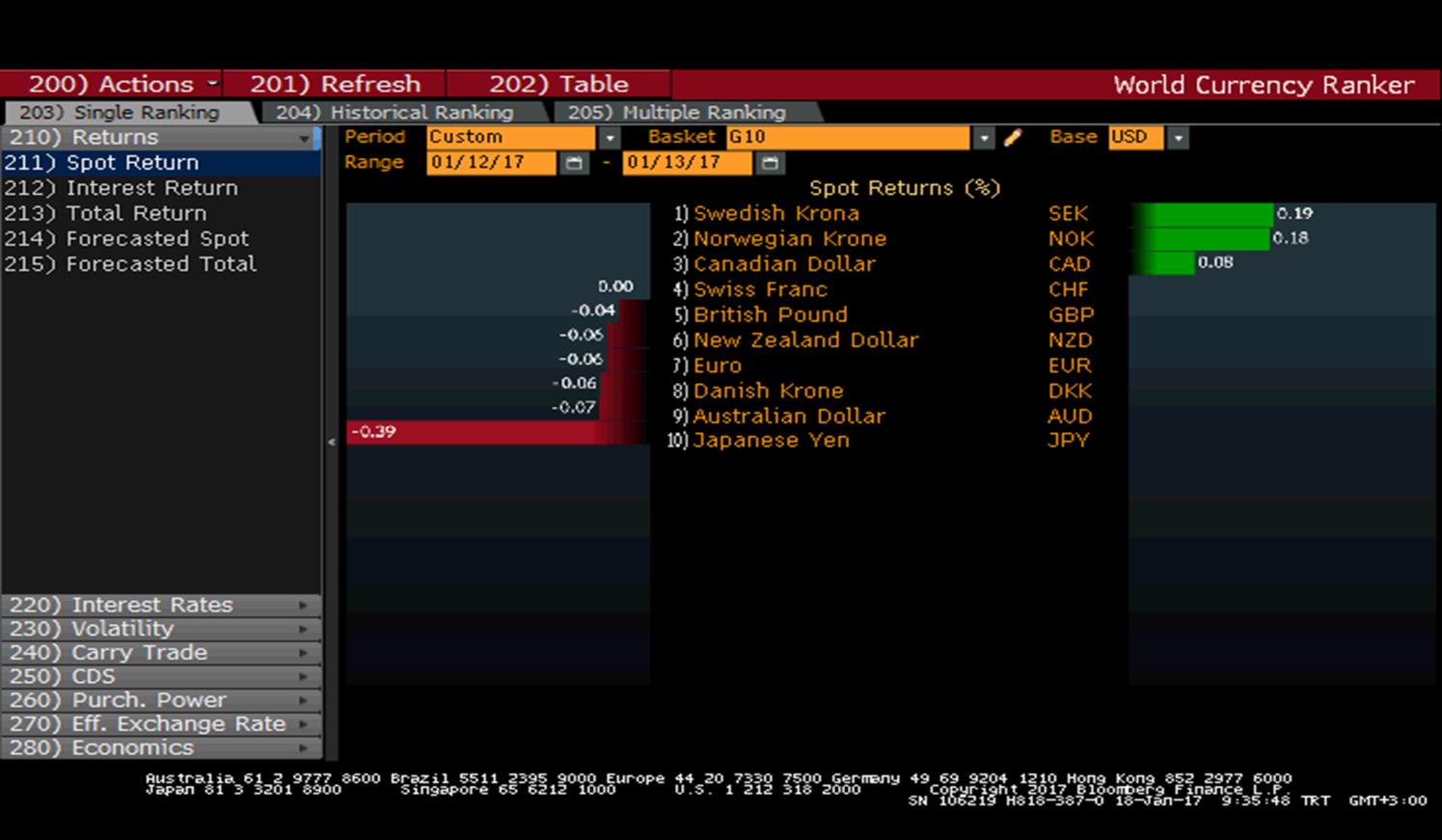Expand the 220) Interest Rates section
The image size is (1442, 840).
click(x=161, y=605)
